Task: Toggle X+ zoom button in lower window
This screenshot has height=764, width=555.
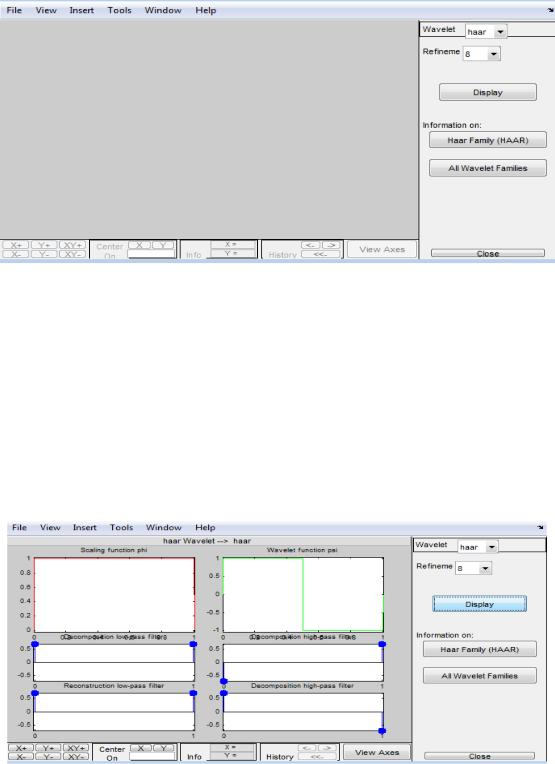Action: pos(21,748)
